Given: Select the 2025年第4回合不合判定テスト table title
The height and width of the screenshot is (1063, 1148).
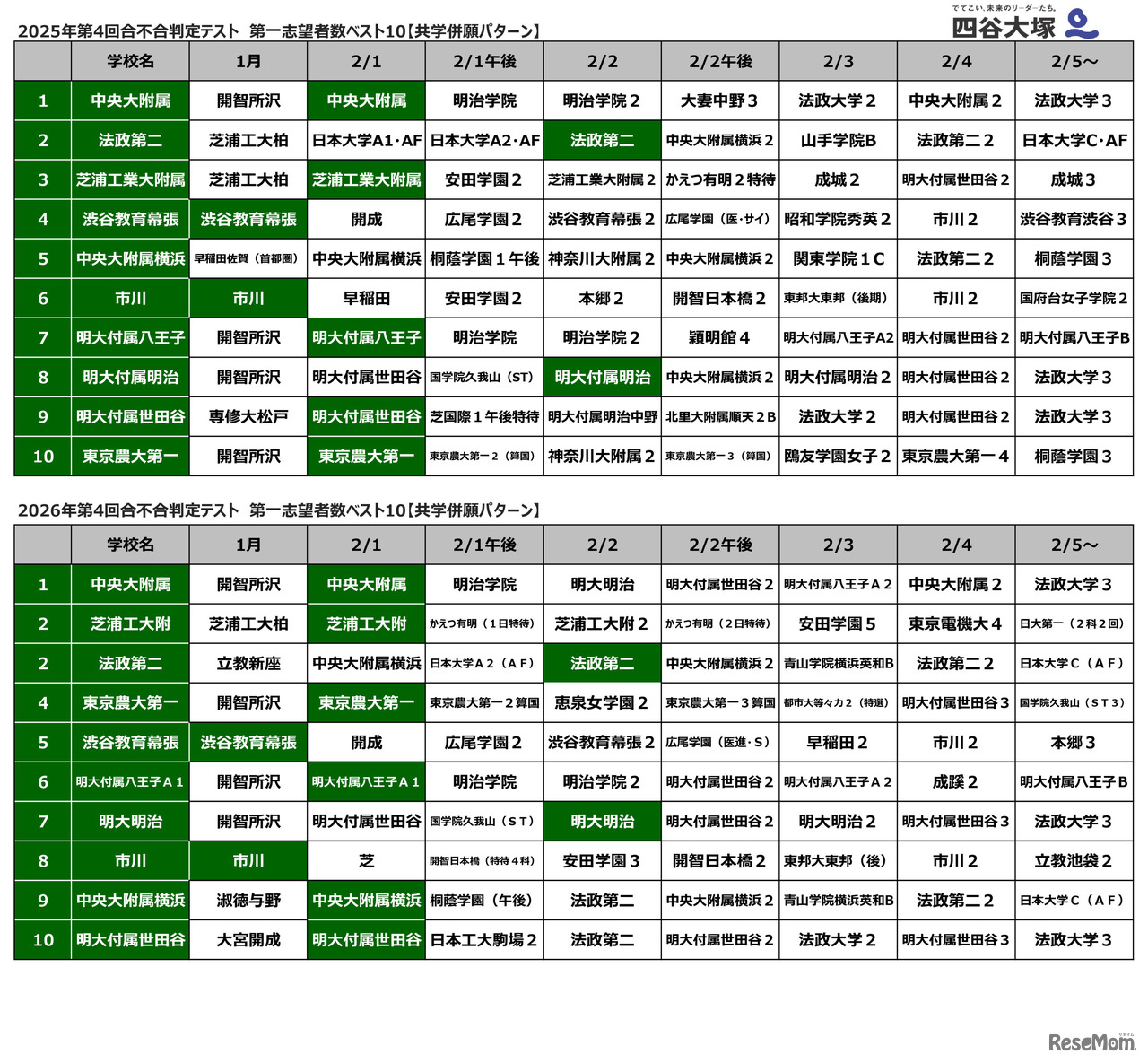Looking at the screenshot, I should [x=279, y=31].
